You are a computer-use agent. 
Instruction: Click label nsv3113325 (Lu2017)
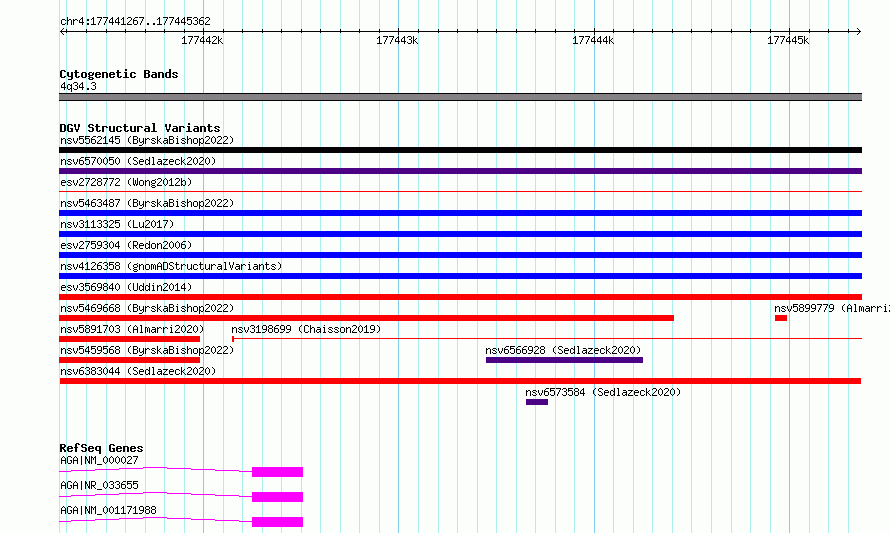pyautogui.click(x=117, y=224)
